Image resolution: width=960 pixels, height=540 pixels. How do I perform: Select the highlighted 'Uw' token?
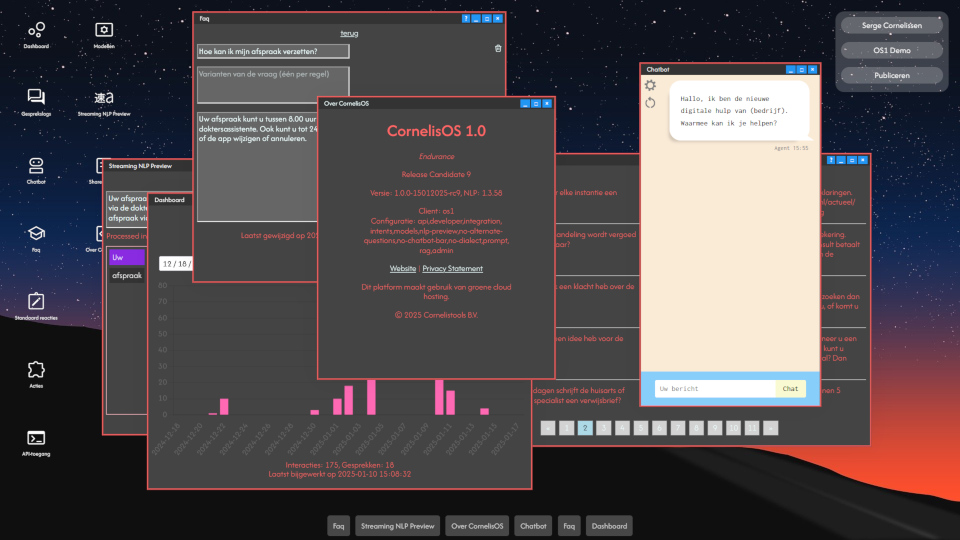click(127, 257)
